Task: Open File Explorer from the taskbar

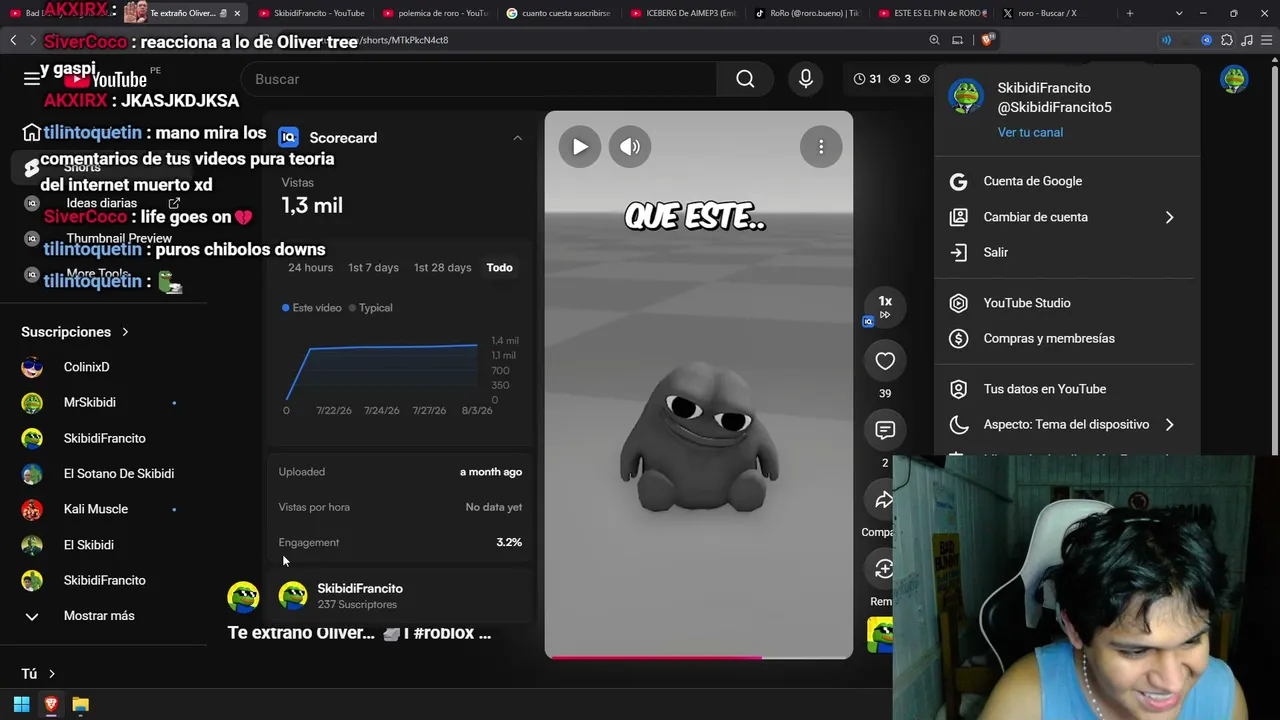Action: tap(80, 704)
